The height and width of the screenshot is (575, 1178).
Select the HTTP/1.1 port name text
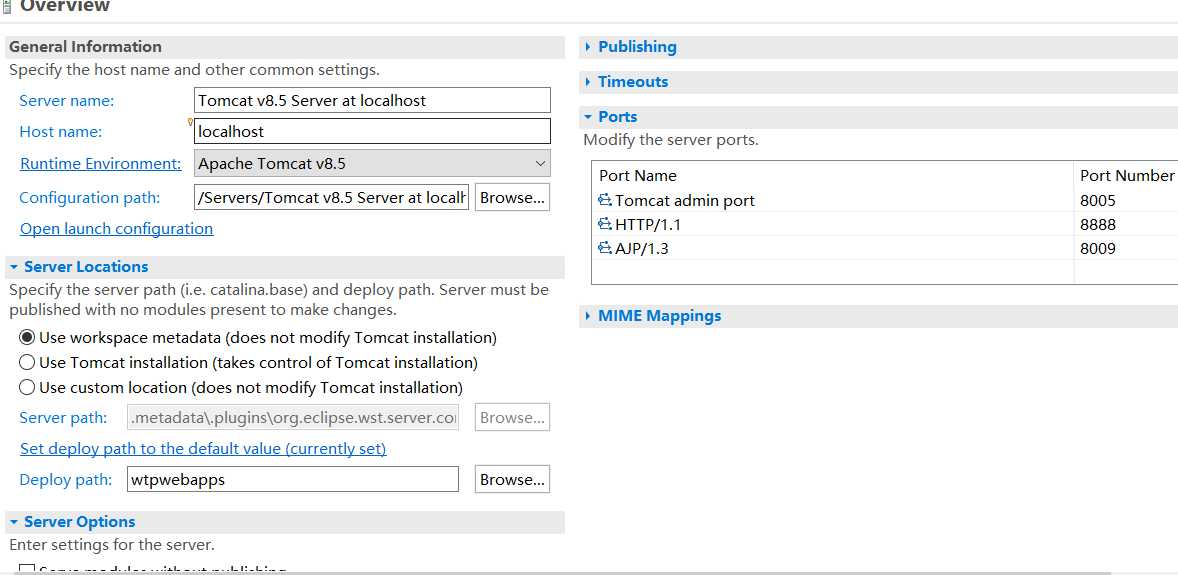pyautogui.click(x=648, y=224)
